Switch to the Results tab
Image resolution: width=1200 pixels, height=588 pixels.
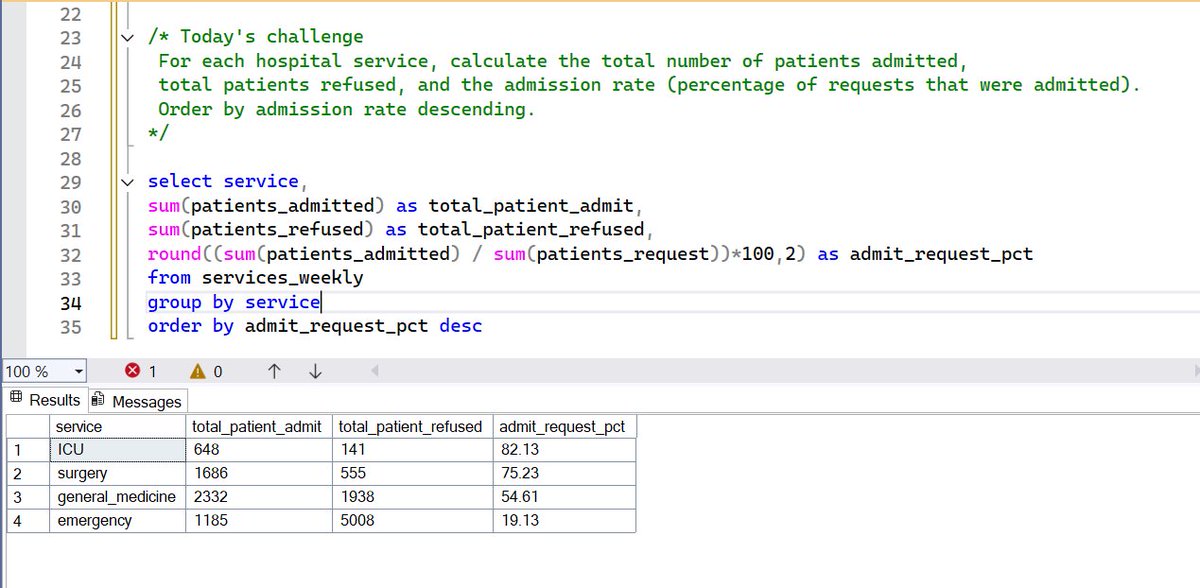click(x=45, y=400)
